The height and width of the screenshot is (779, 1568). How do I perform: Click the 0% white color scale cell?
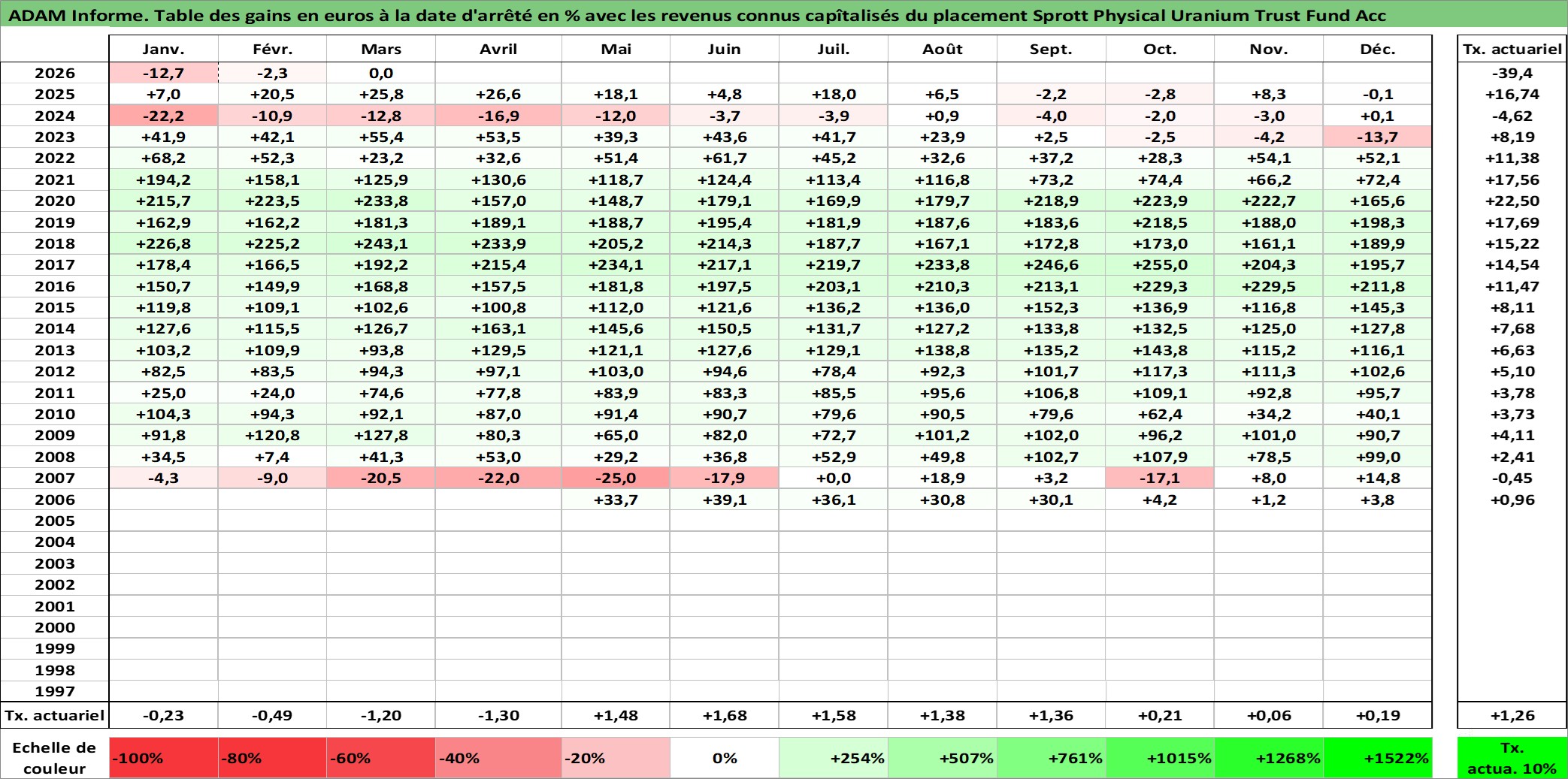pos(725,757)
